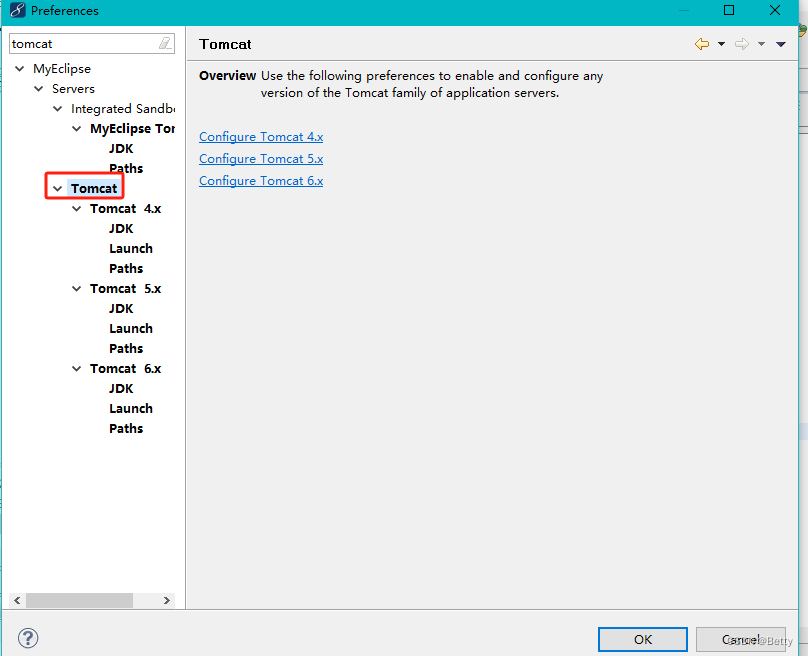The height and width of the screenshot is (656, 808).
Task: Select Paths under MyEclipse Tomcat
Action: (126, 169)
